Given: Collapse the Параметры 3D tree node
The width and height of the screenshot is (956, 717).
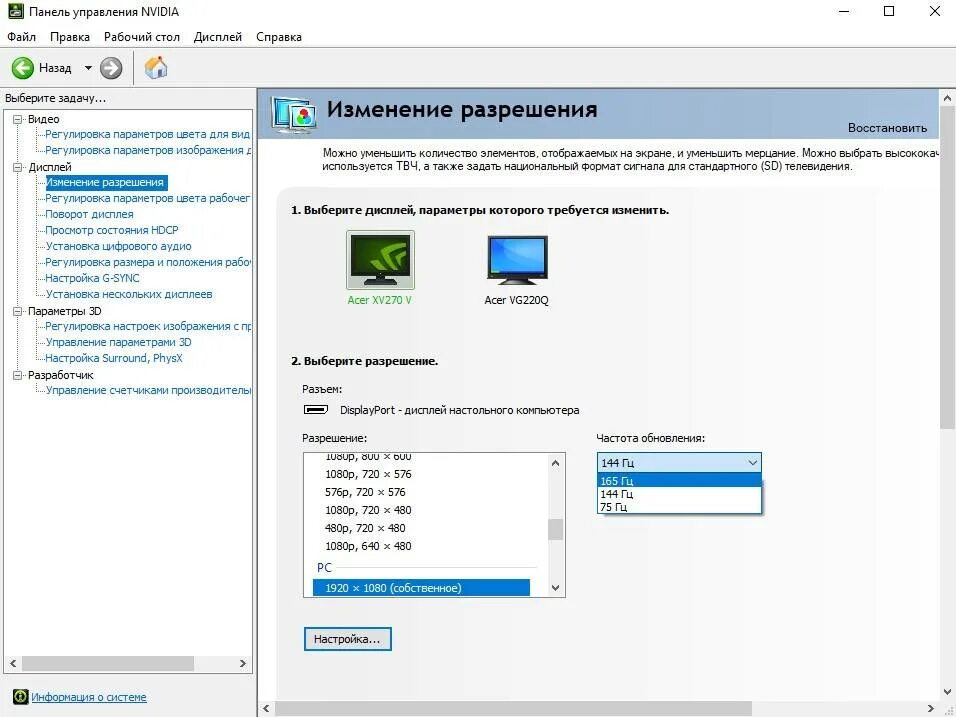Looking at the screenshot, I should [x=18, y=311].
